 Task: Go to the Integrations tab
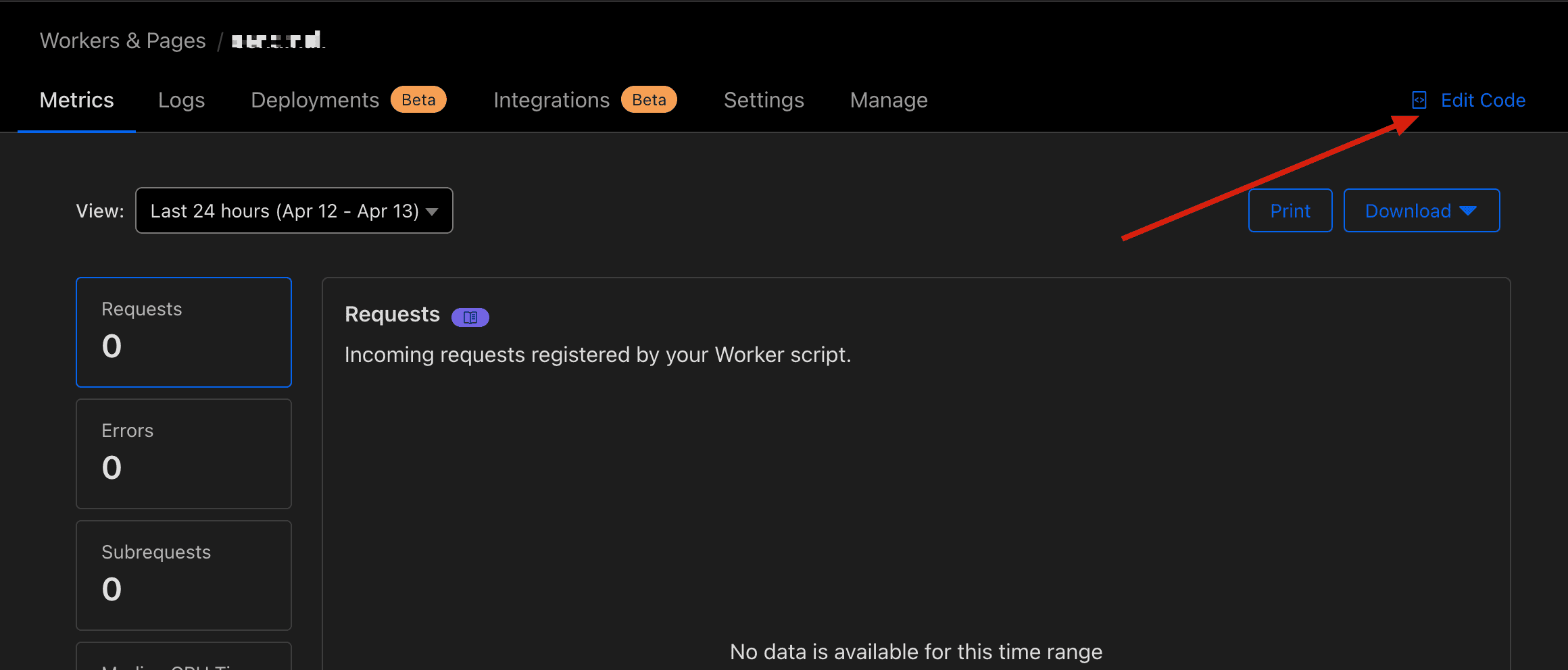point(552,100)
